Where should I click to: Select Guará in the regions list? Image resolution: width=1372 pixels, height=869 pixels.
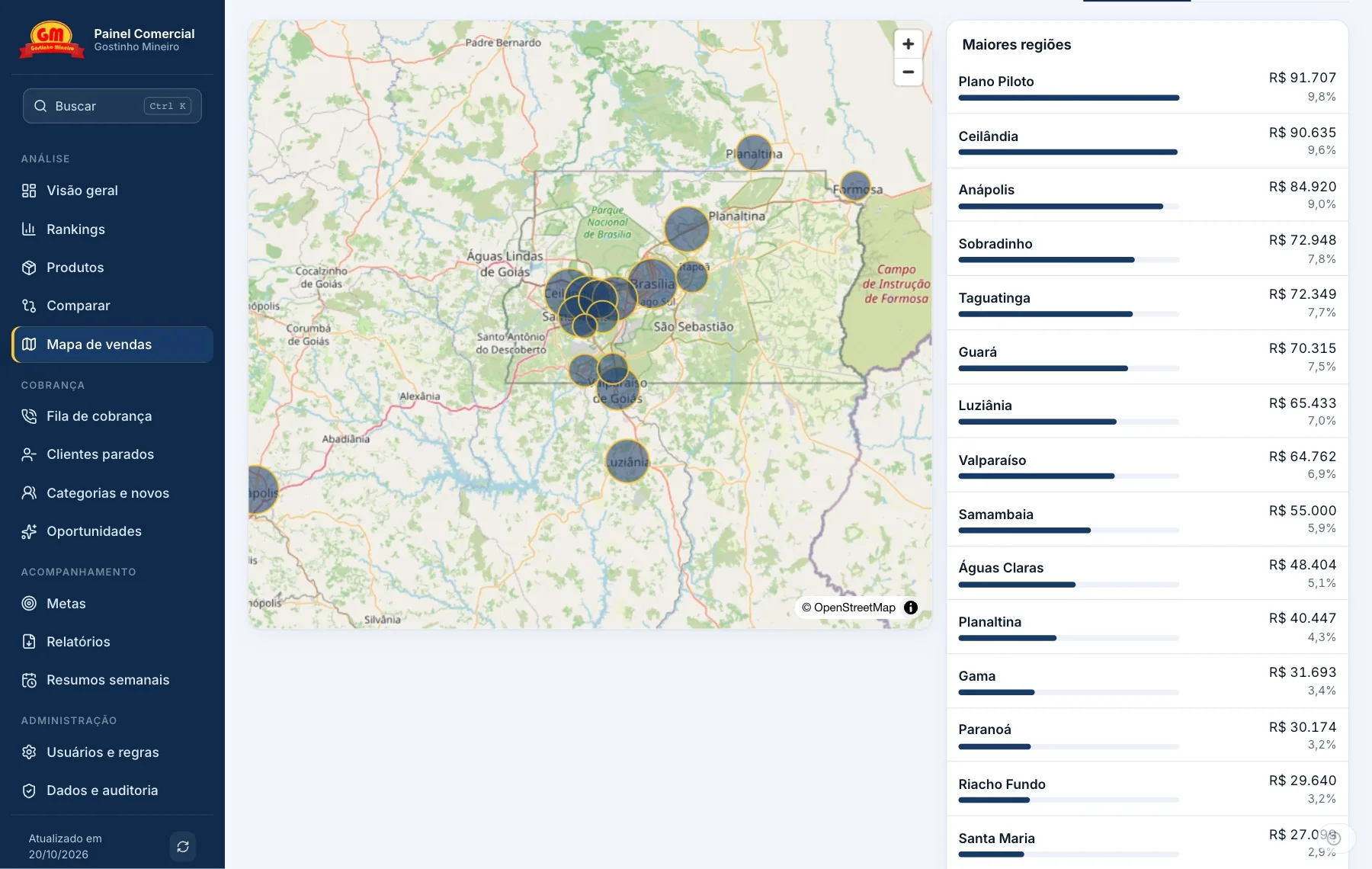click(1147, 357)
